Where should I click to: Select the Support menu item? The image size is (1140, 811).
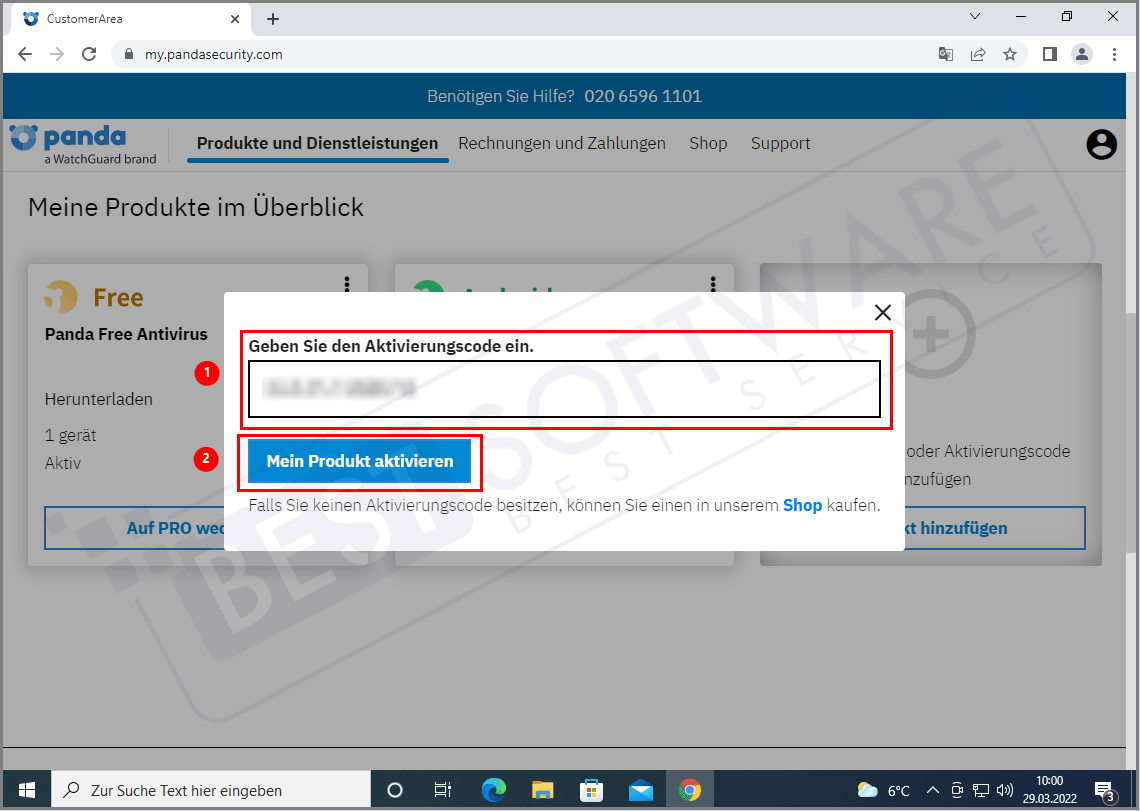click(780, 143)
